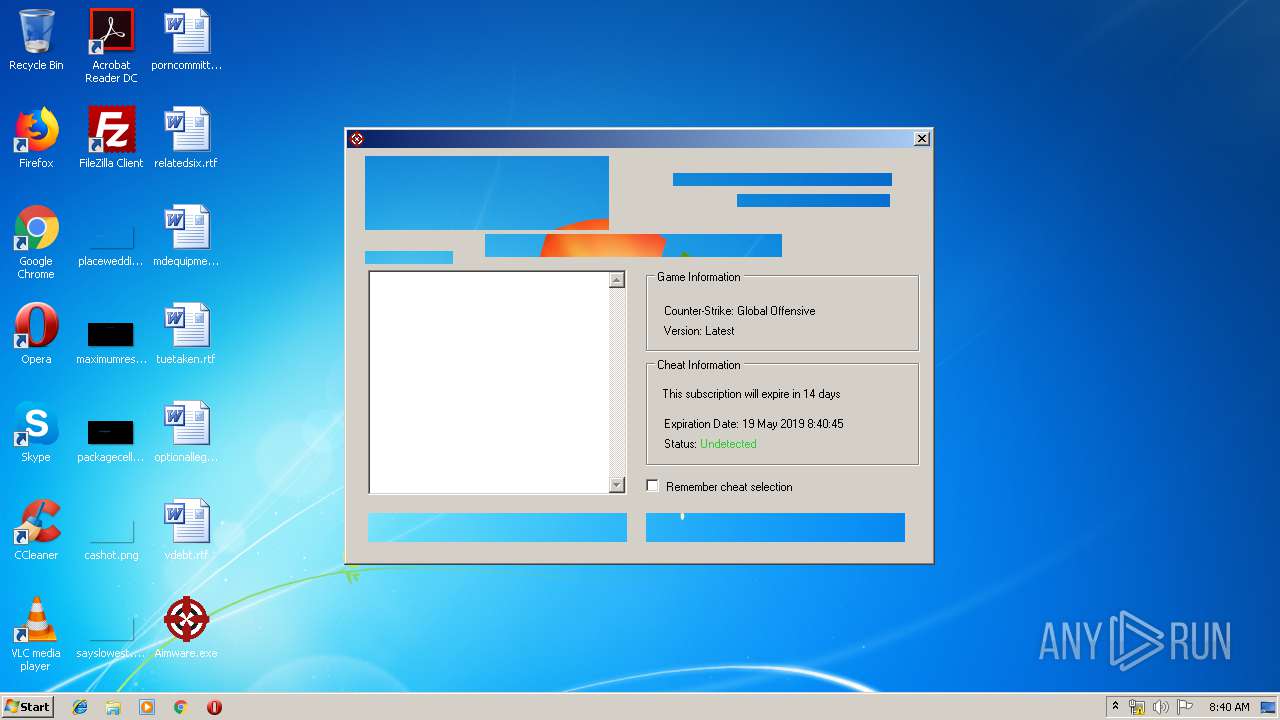Show hidden system tray icons arrow
The width and height of the screenshot is (1280, 720).
pos(1115,706)
